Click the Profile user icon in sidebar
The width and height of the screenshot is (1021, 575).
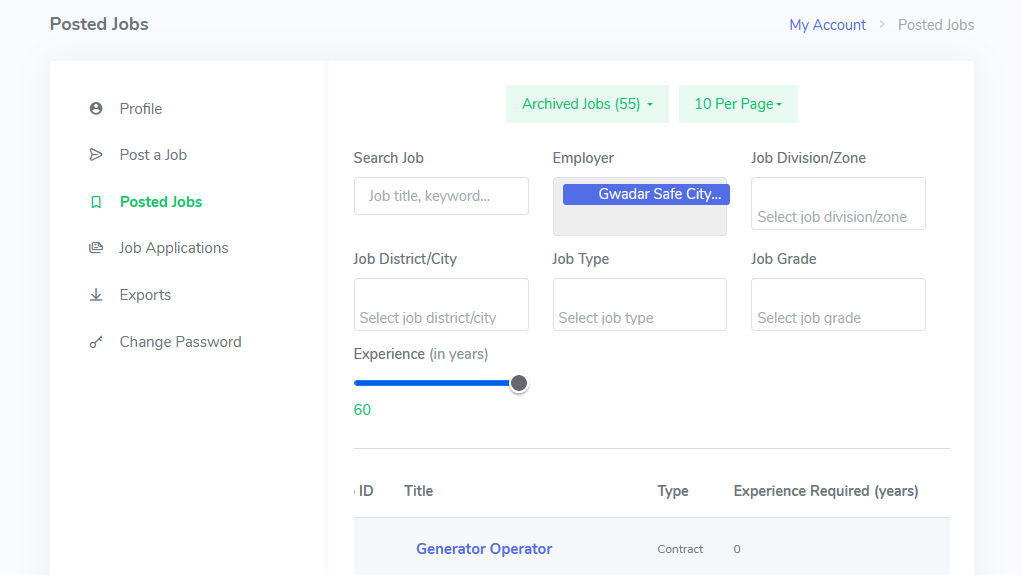[x=96, y=108]
